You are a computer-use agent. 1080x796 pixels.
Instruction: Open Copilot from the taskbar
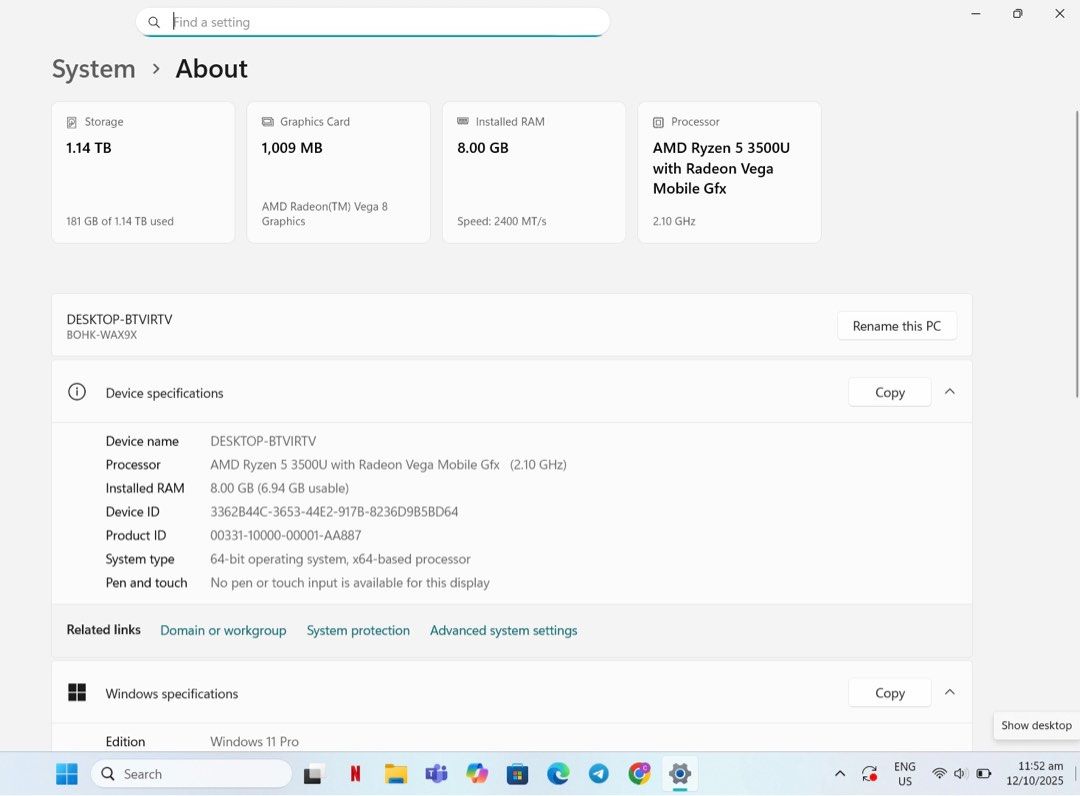point(477,774)
